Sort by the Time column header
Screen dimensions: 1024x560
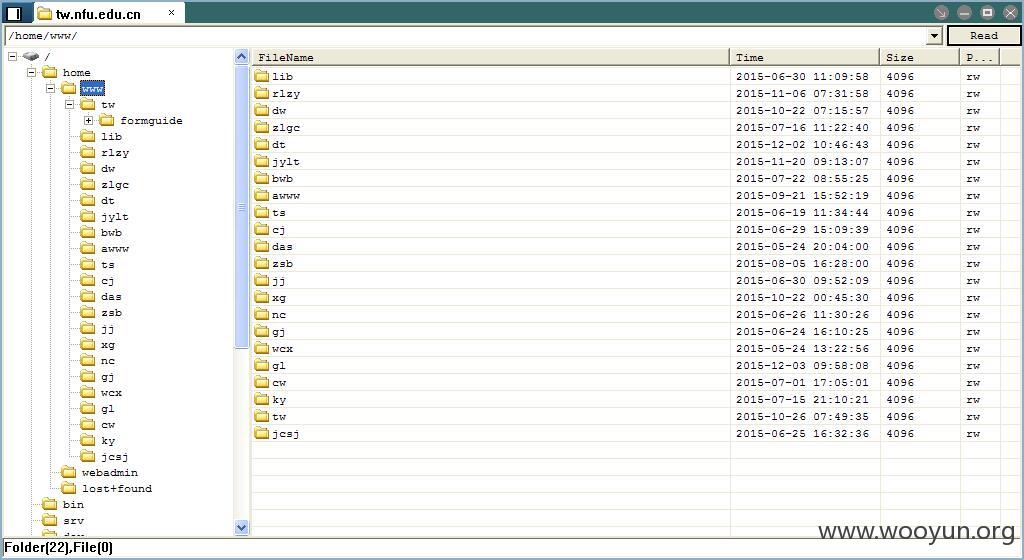(805, 57)
